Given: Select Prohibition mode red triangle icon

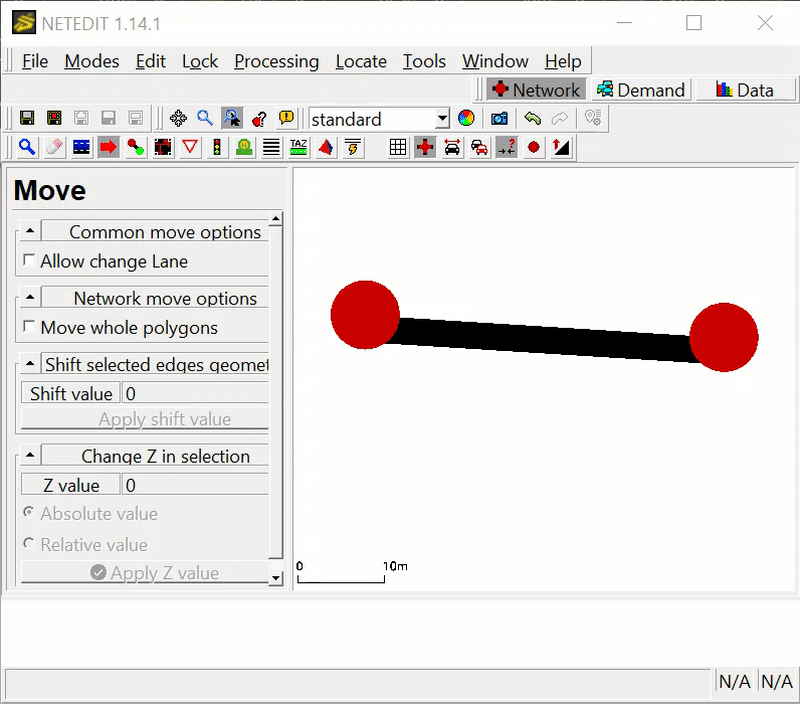Looking at the screenshot, I should pyautogui.click(x=190, y=147).
